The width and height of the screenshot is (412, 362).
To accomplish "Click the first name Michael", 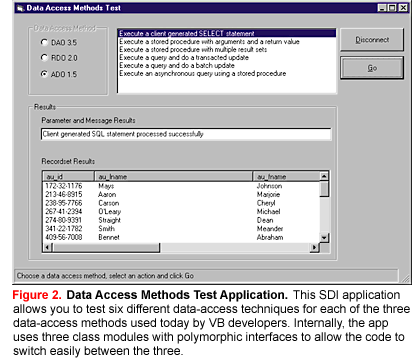I will (268, 212).
